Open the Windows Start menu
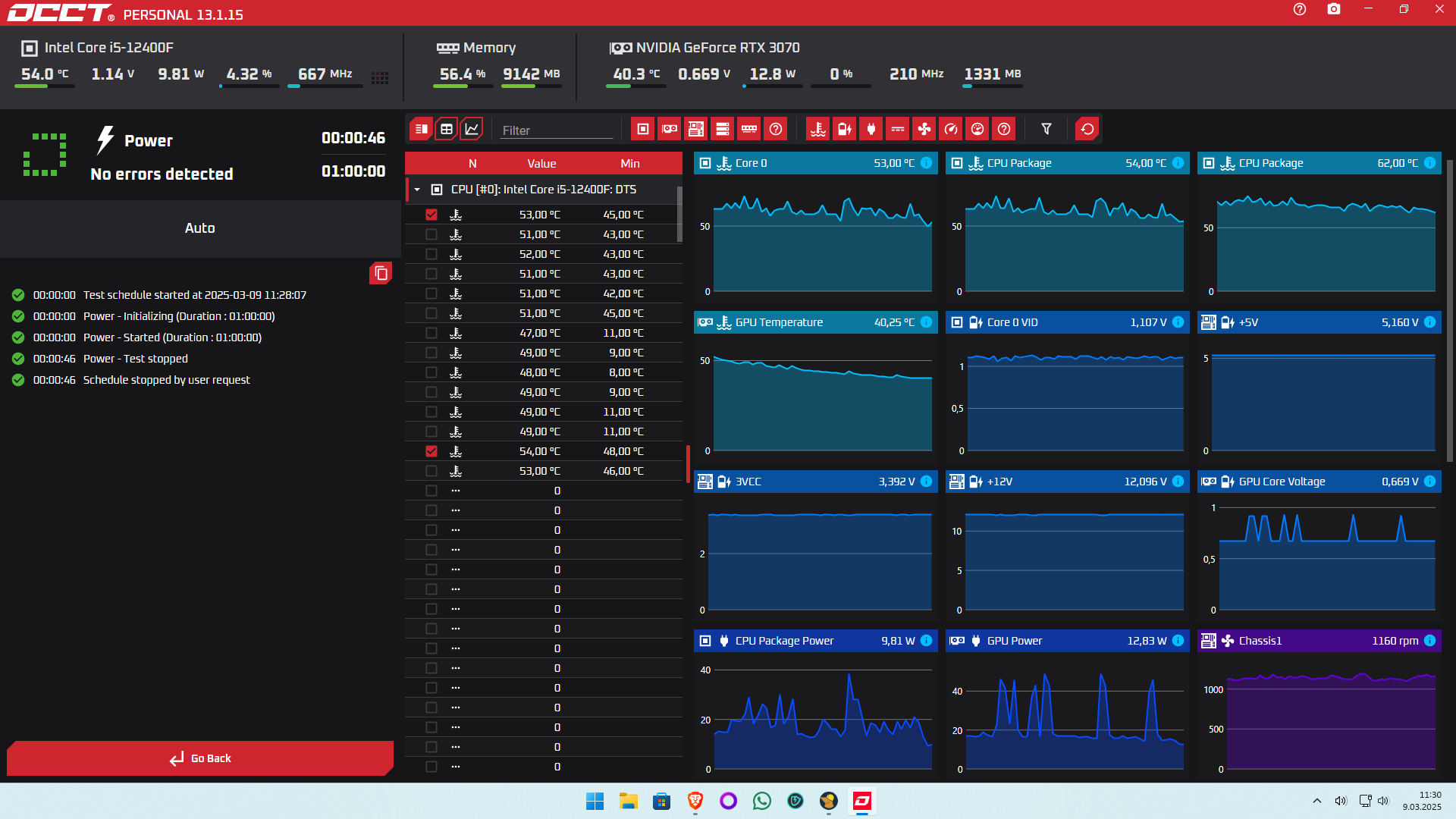Screen dimensions: 1456x819 point(595,801)
